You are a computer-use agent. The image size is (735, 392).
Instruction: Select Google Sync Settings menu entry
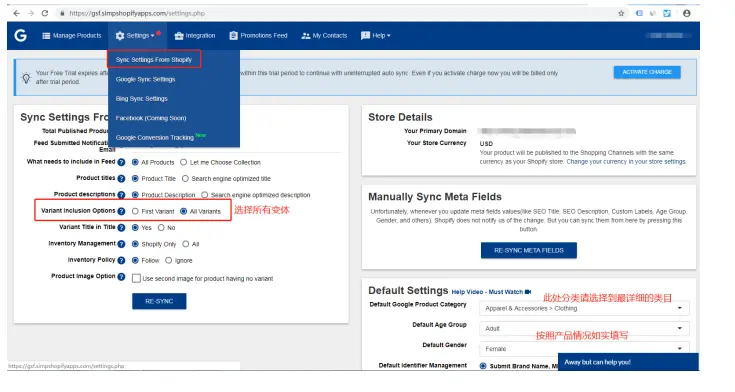[x=145, y=79]
